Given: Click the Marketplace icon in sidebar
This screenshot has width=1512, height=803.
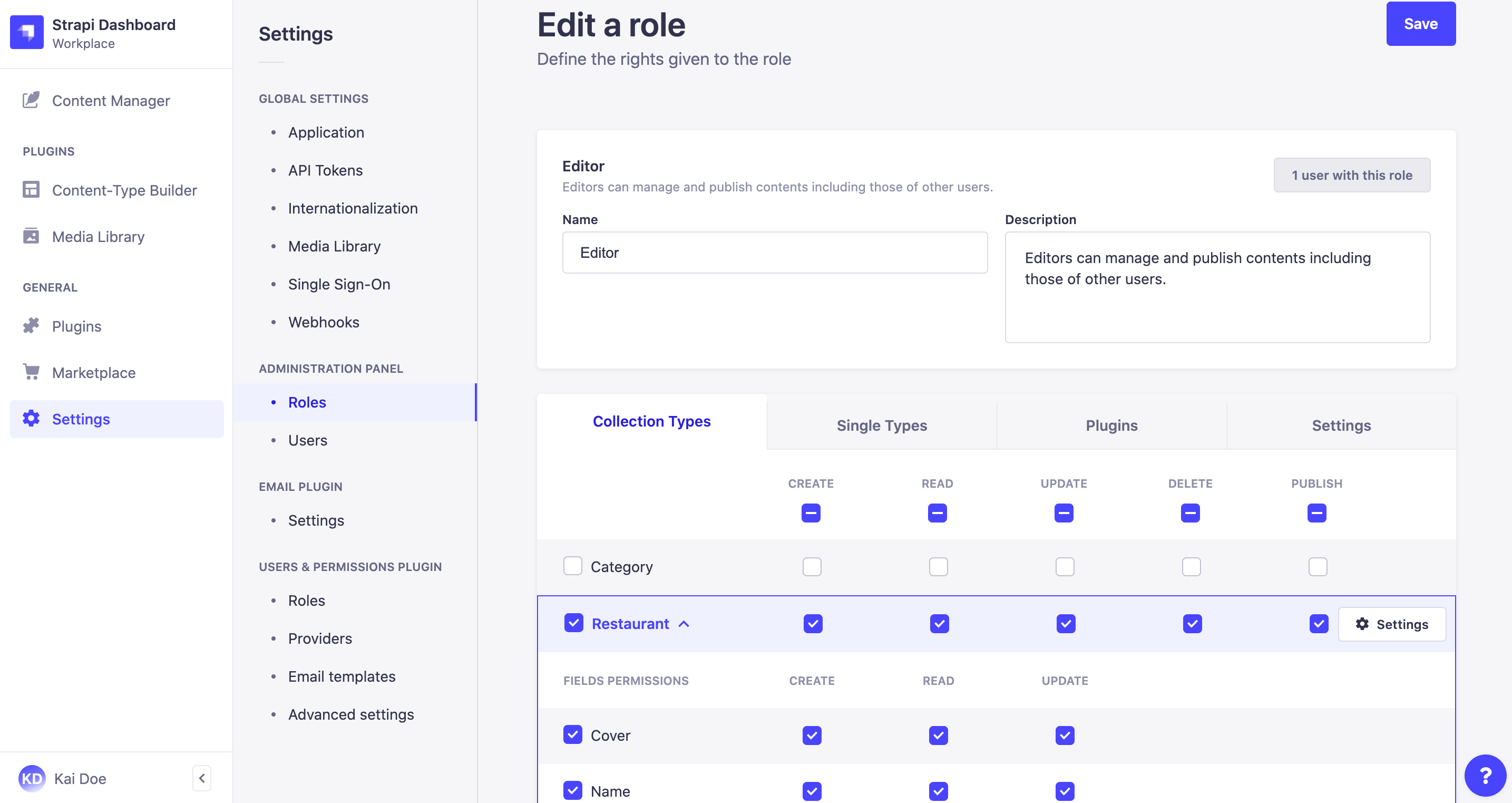Looking at the screenshot, I should [x=30, y=372].
